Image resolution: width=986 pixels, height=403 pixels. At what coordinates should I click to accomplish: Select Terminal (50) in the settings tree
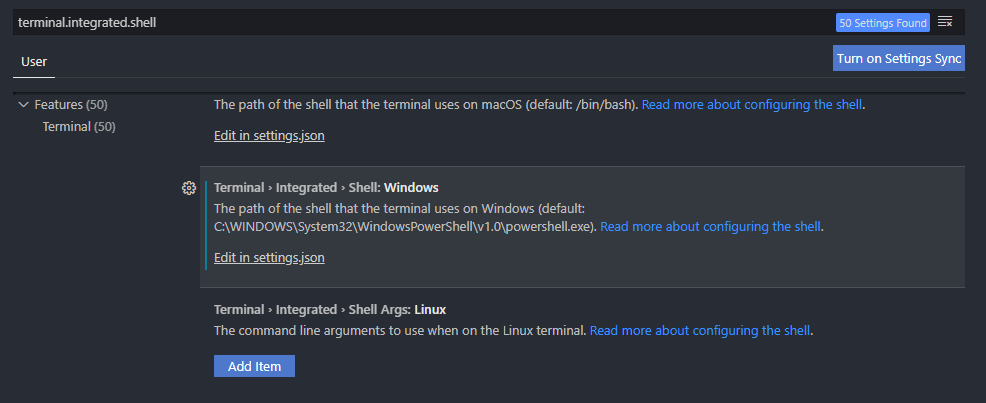click(x=79, y=126)
